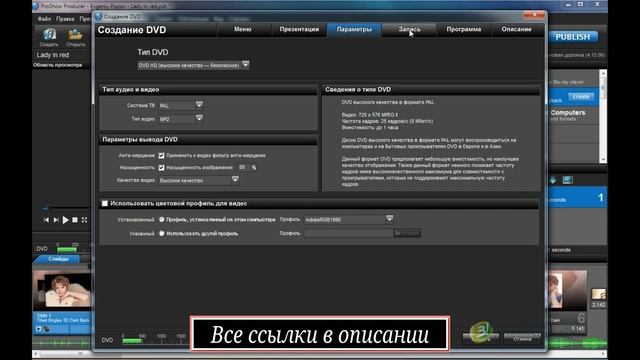
Task: Select the Слайды tab in main window
Action: pos(58,259)
